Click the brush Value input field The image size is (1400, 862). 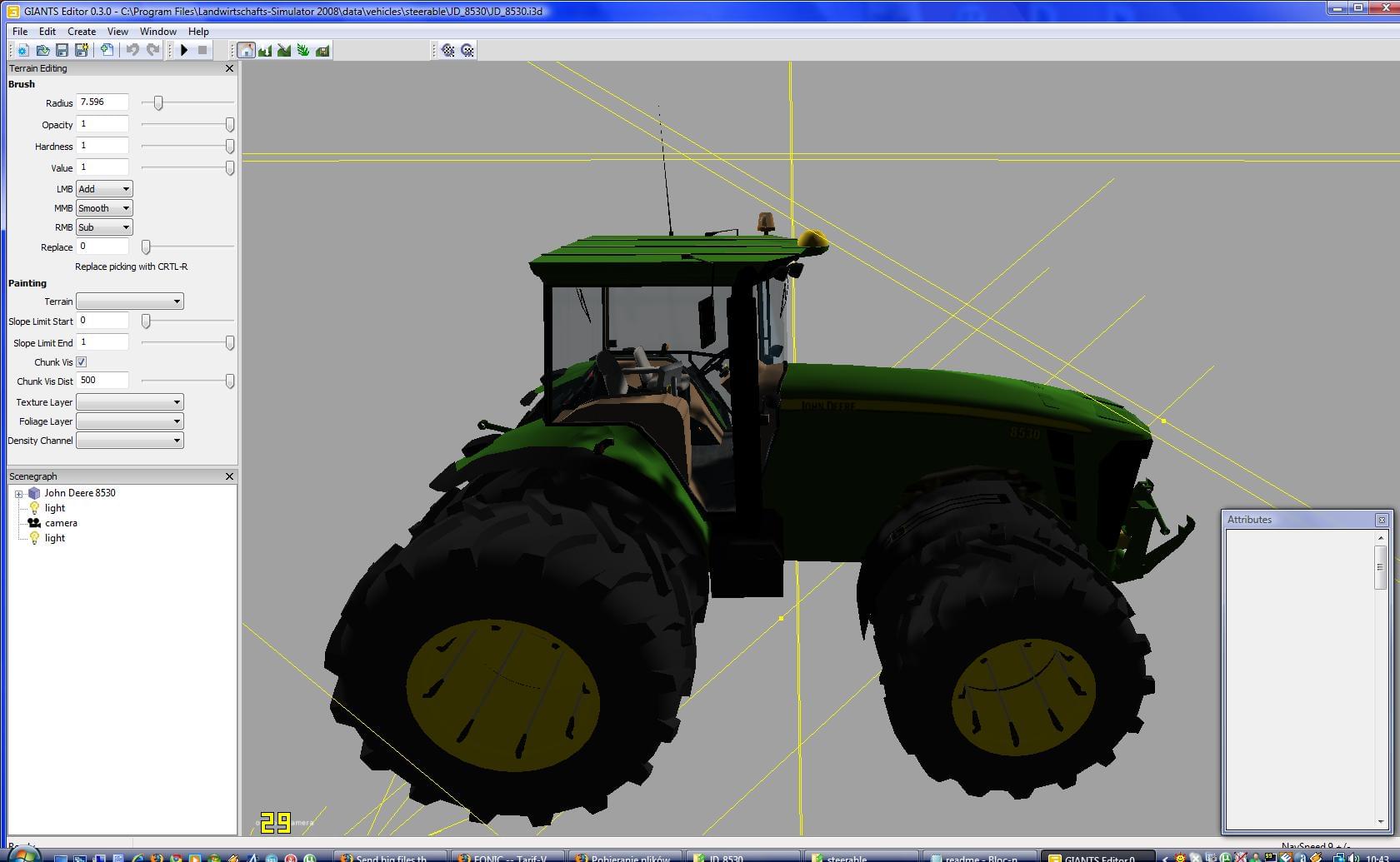[x=102, y=167]
